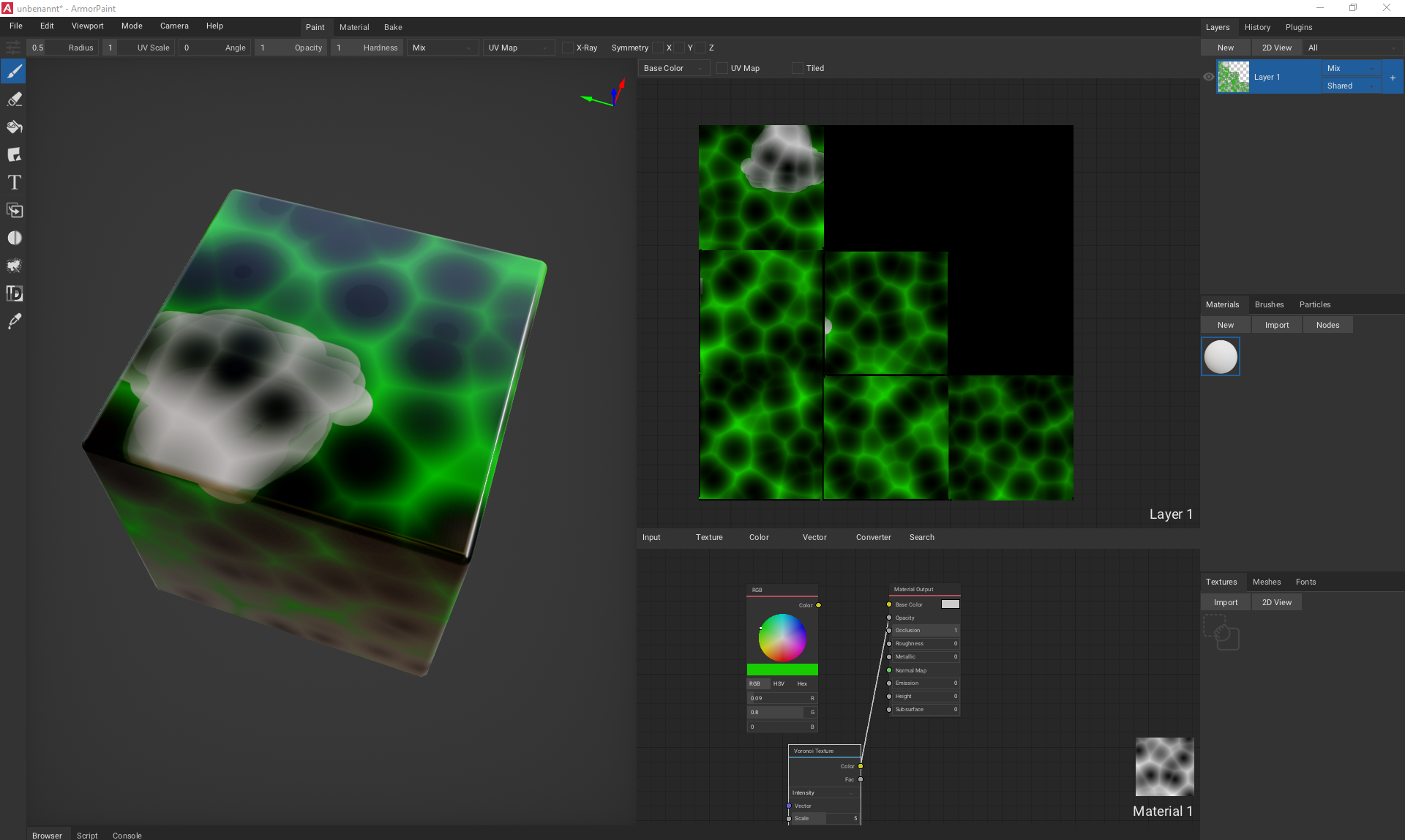The image size is (1405, 840).
Task: Open the All filter dropdown in Layers
Action: (x=1353, y=48)
